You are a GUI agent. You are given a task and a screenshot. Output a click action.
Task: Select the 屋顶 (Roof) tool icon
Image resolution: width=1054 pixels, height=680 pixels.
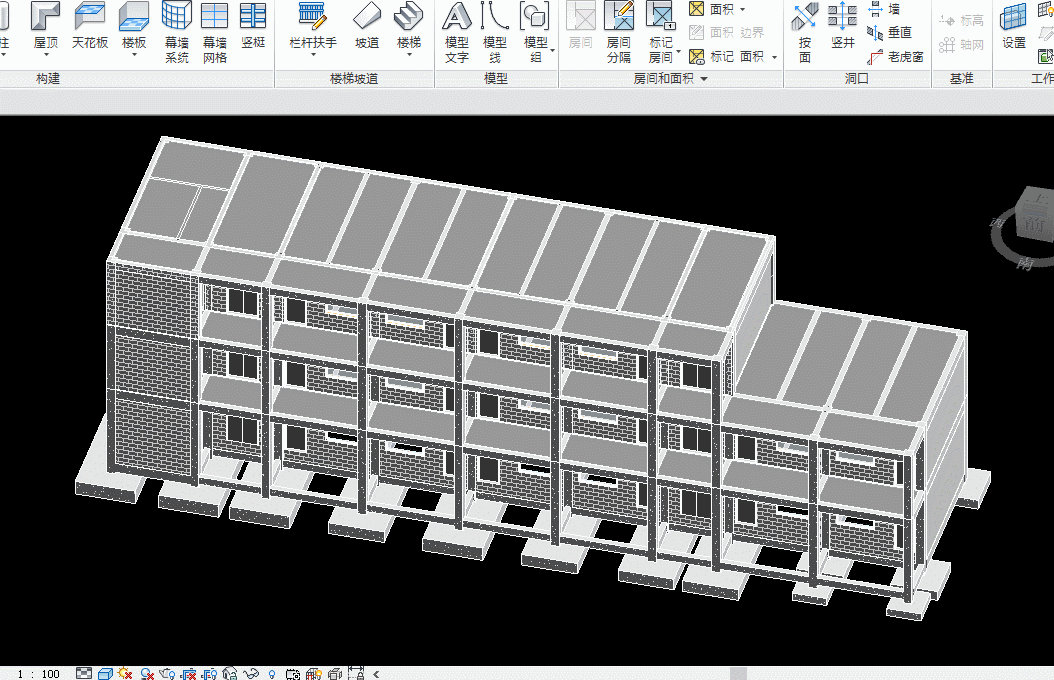[x=46, y=16]
